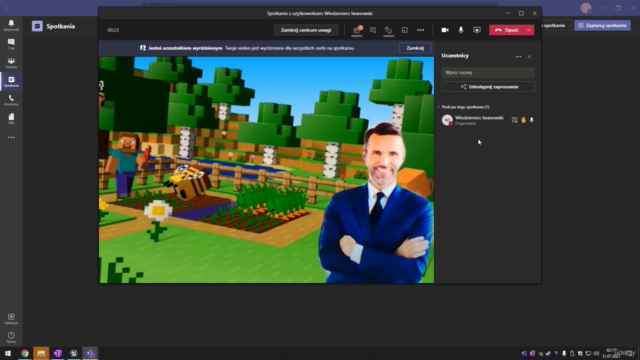Open breakout rooms from the meeting toolbar
640x360 pixels.
[x=404, y=30]
